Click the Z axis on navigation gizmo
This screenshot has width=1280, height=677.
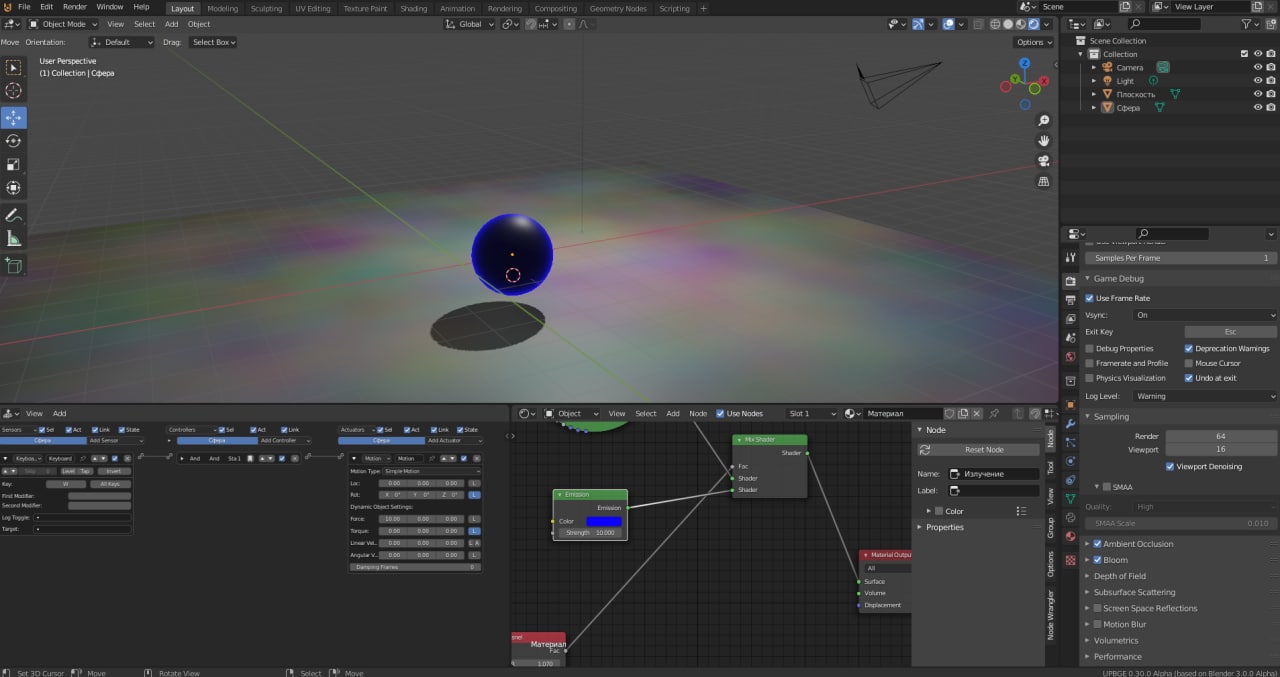click(x=1025, y=63)
